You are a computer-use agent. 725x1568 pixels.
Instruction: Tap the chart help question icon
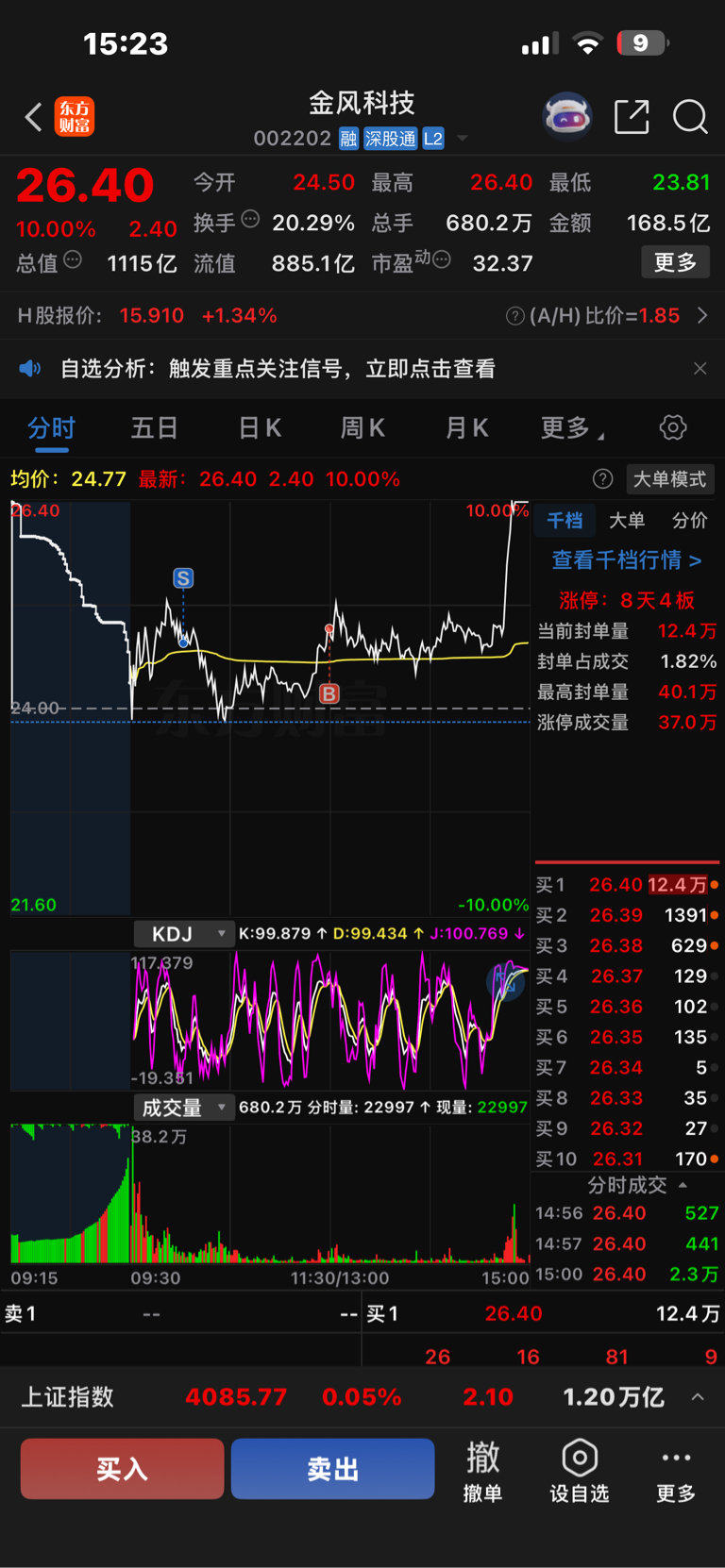pos(602,479)
